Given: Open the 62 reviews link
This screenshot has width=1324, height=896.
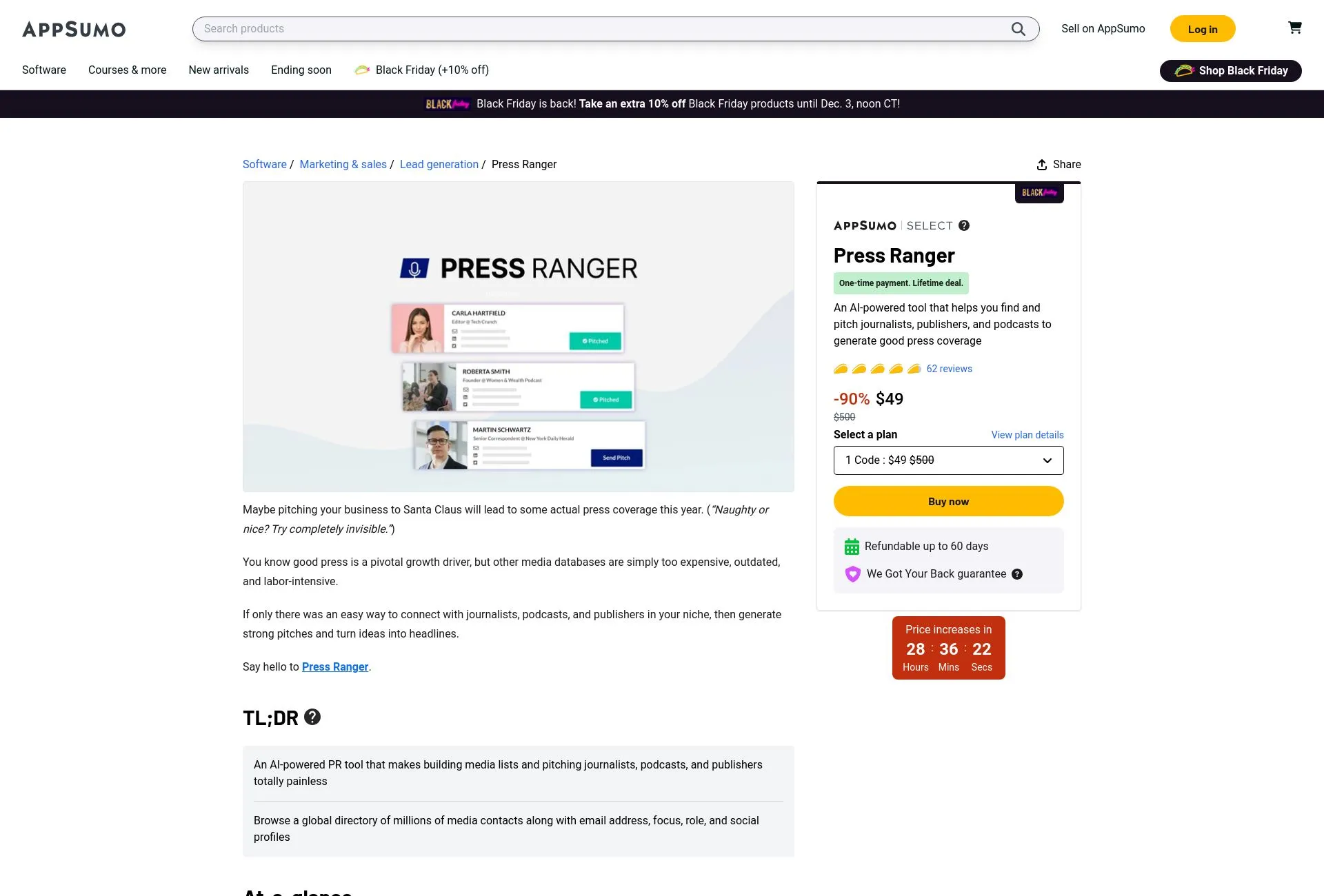Looking at the screenshot, I should 949,369.
